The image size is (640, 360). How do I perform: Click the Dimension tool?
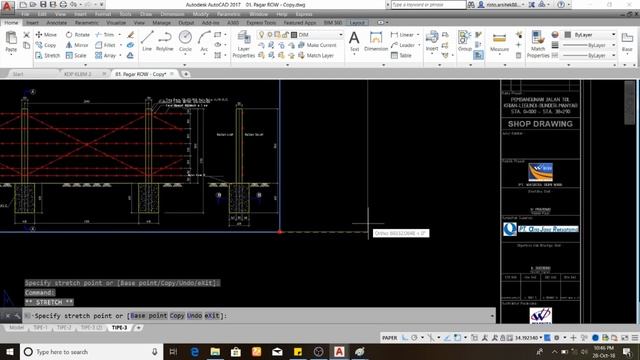[376, 41]
